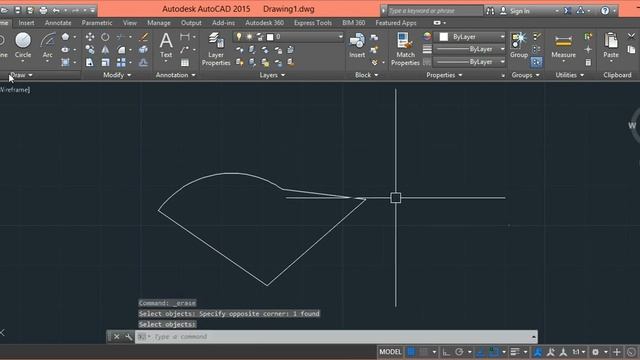Toggle polar tracking in status bar

click(x=459, y=352)
